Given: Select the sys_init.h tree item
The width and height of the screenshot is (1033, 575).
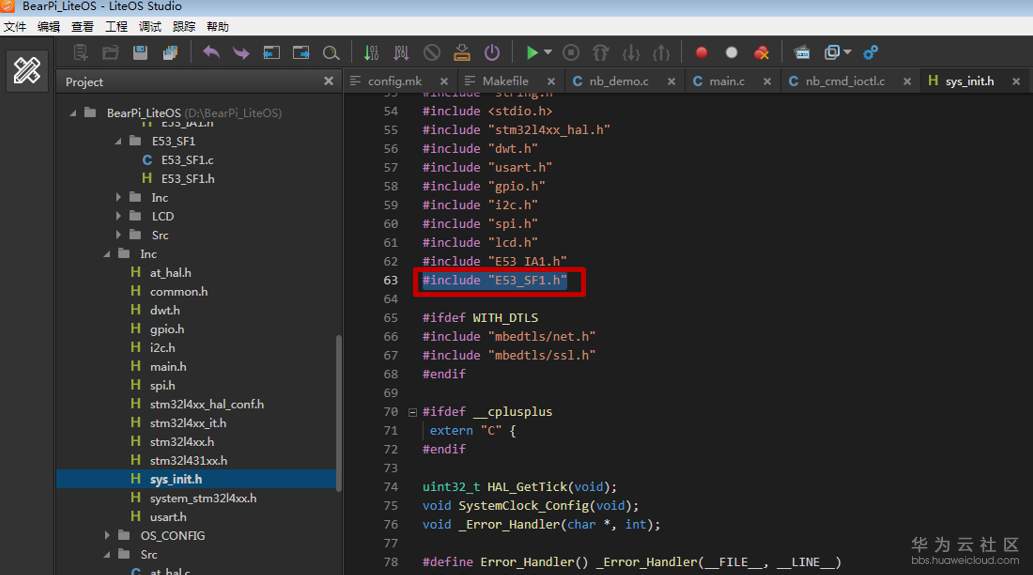Looking at the screenshot, I should (196, 479).
